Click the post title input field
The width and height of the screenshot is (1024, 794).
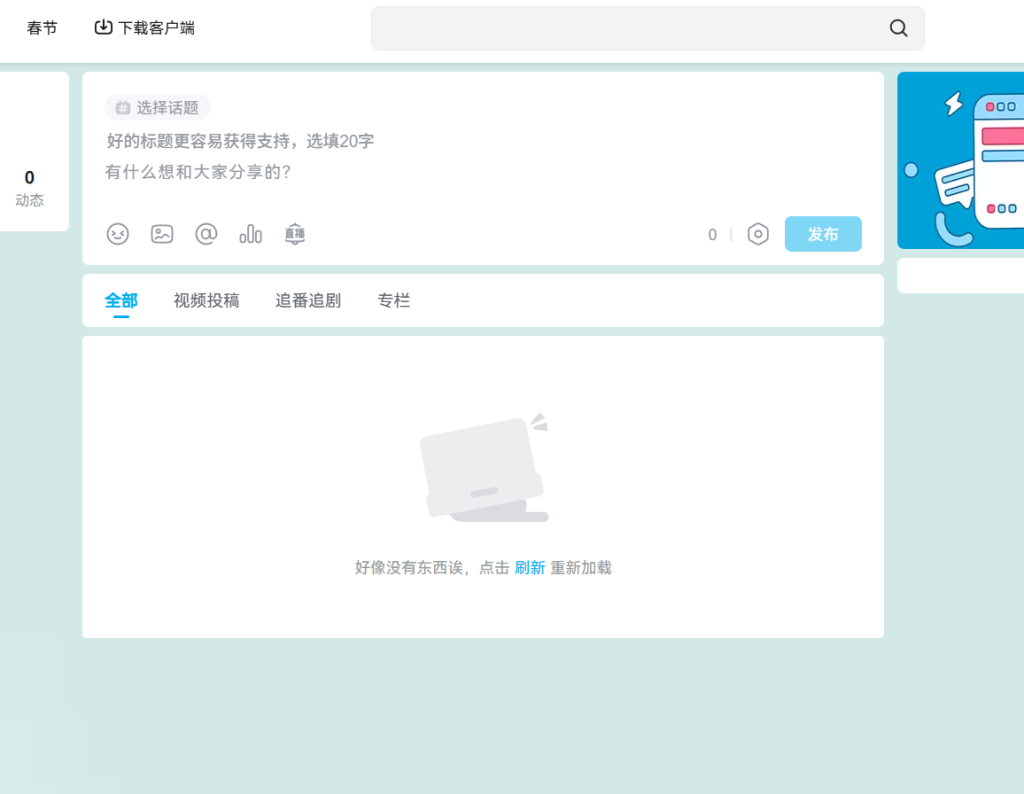pos(400,141)
